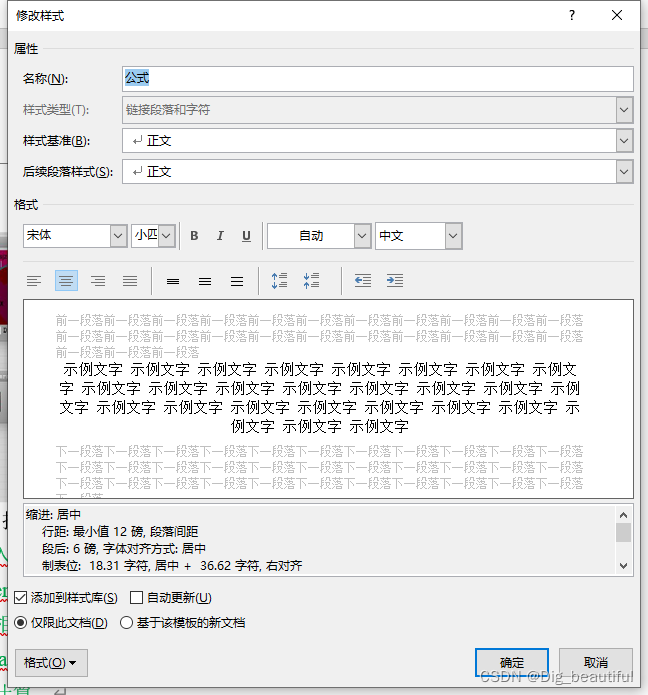Enable 自动更新 checkbox
Screen dimensions: 648x695
136,598
